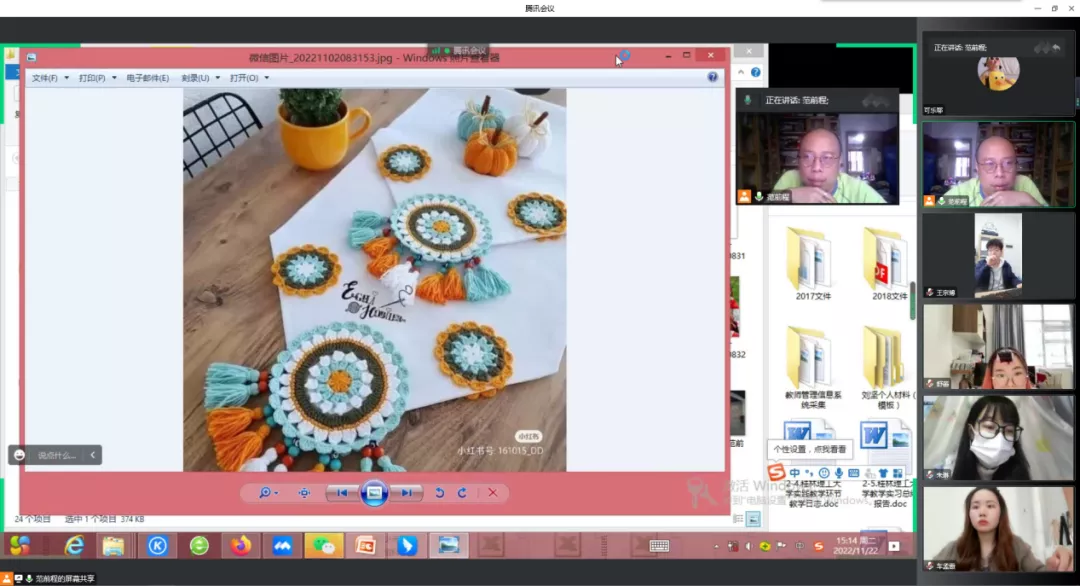Toggle Sogou voice input microphone
Image resolution: width=1080 pixels, height=586 pixels.
[838, 473]
